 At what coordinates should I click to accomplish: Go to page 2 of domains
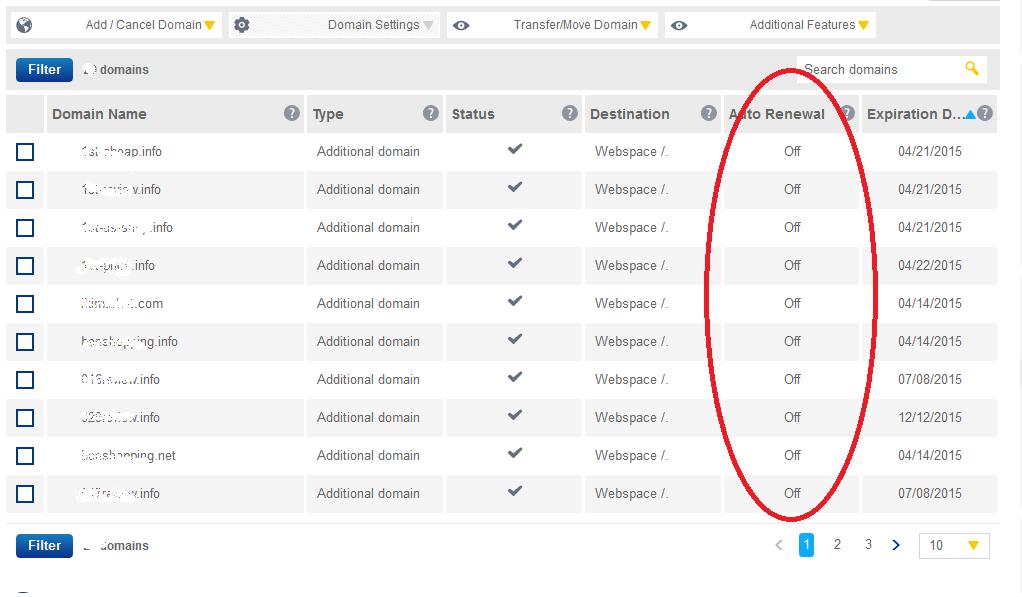point(837,545)
